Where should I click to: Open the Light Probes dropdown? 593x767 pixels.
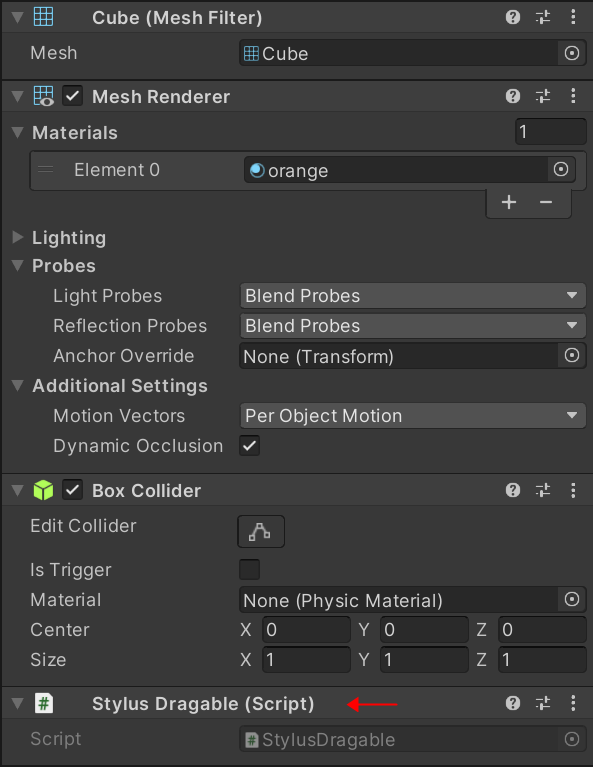coord(412,296)
